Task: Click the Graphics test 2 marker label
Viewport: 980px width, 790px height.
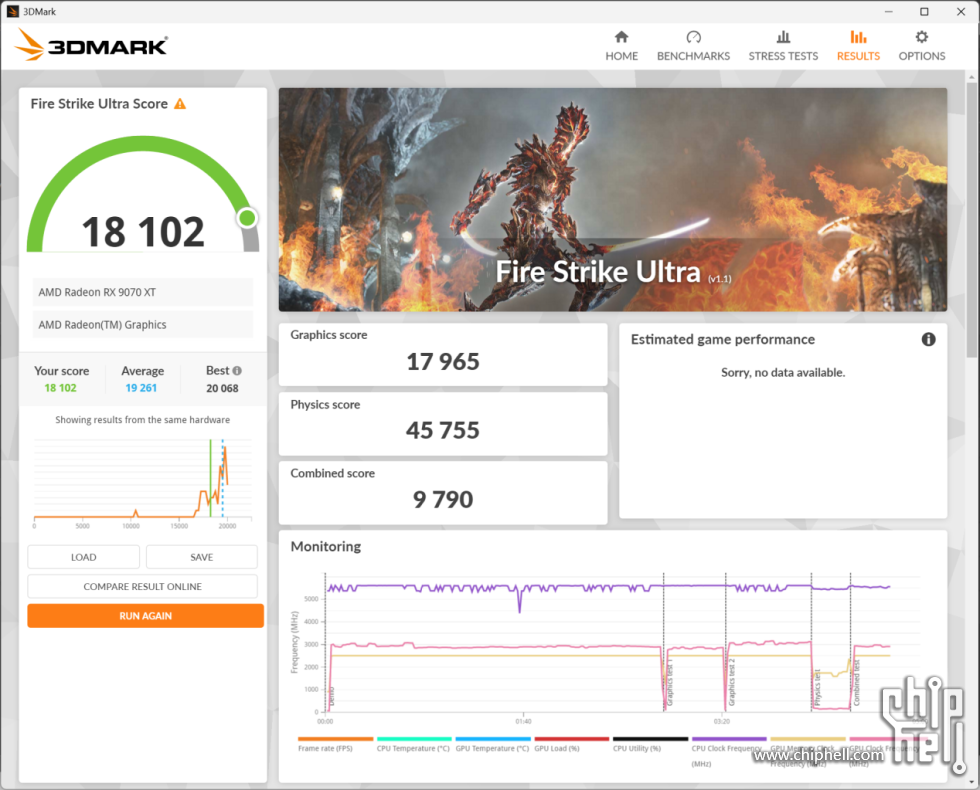Action: click(731, 682)
